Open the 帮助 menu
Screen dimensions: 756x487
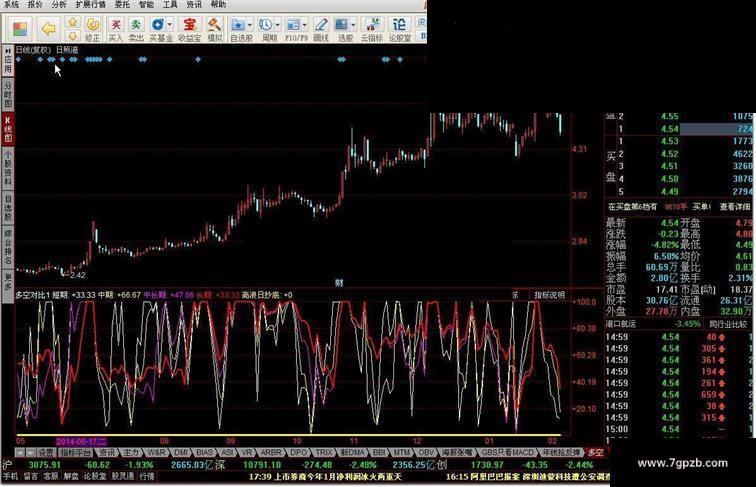[218, 4]
